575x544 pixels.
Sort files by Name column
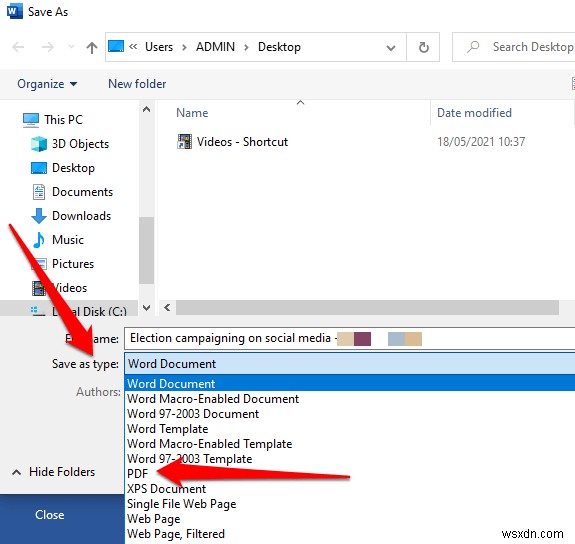(192, 113)
